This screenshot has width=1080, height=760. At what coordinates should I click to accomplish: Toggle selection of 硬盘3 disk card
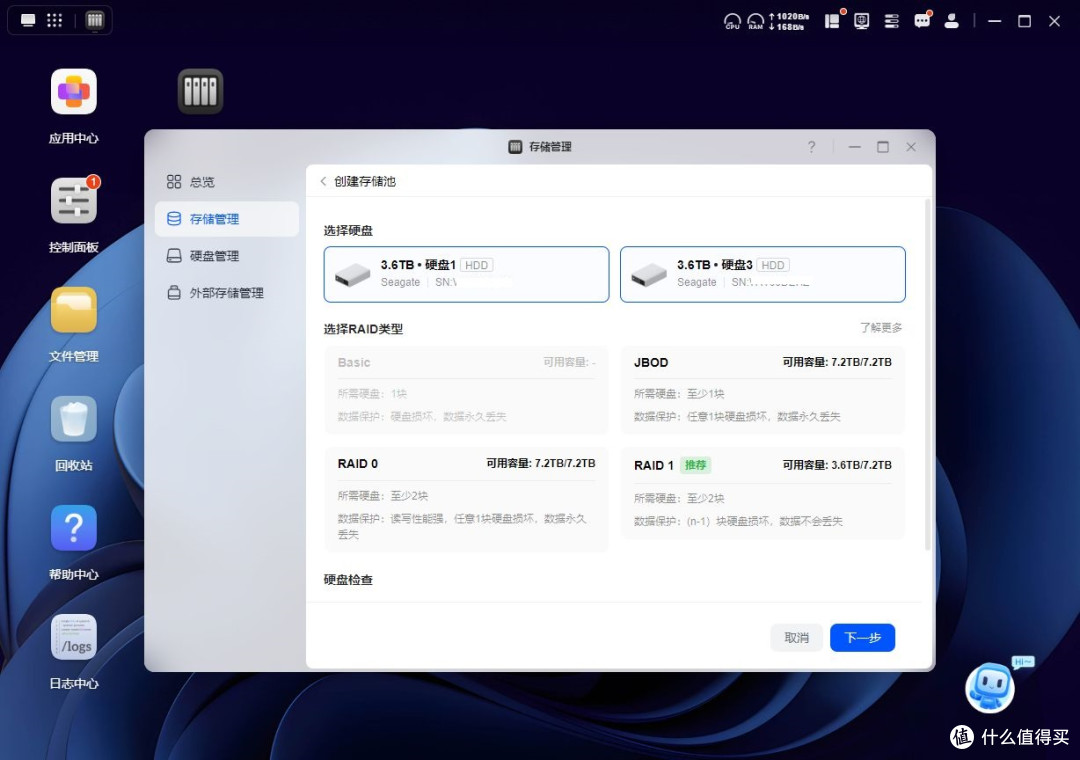(762, 274)
